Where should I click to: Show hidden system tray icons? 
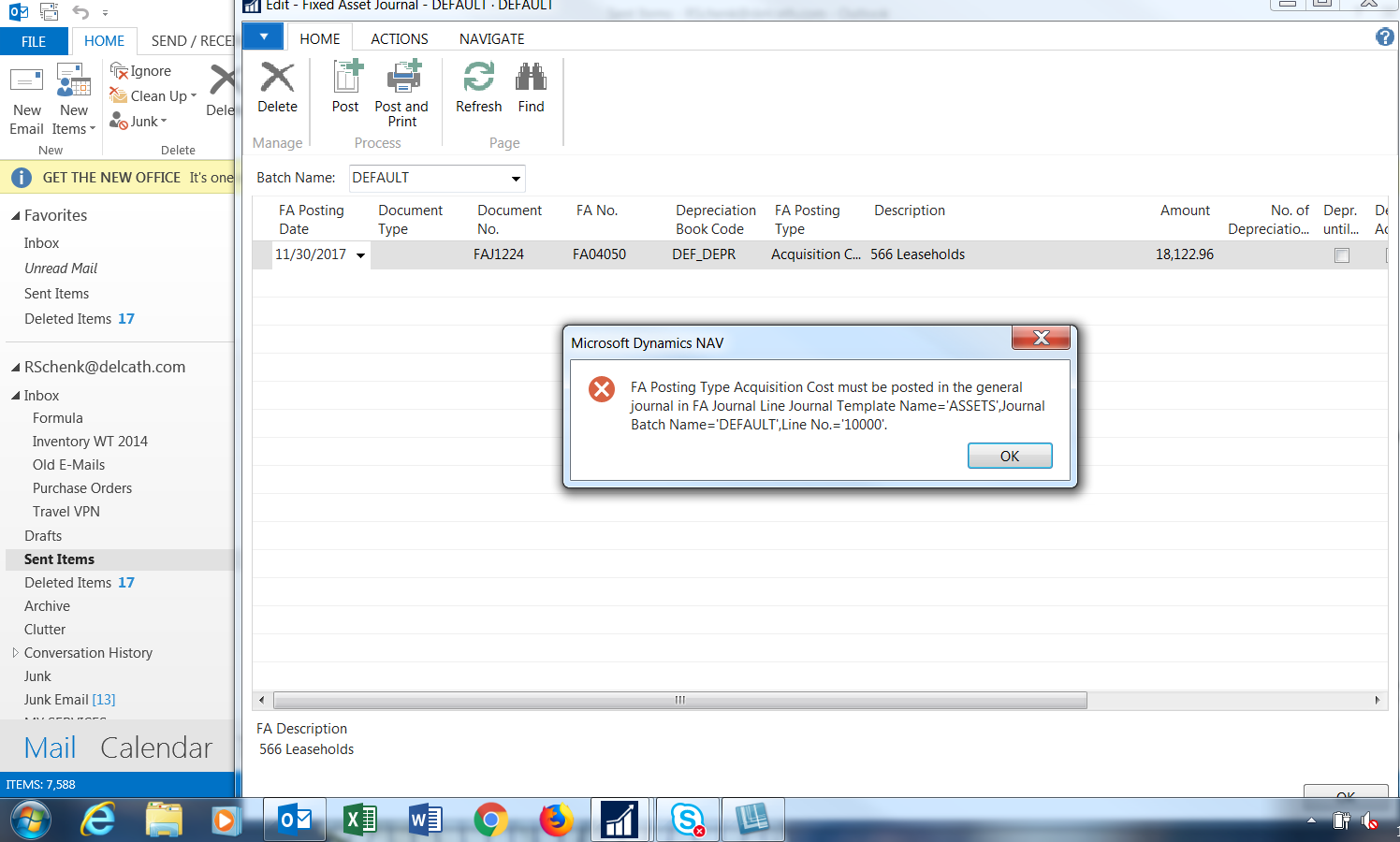click(1311, 820)
